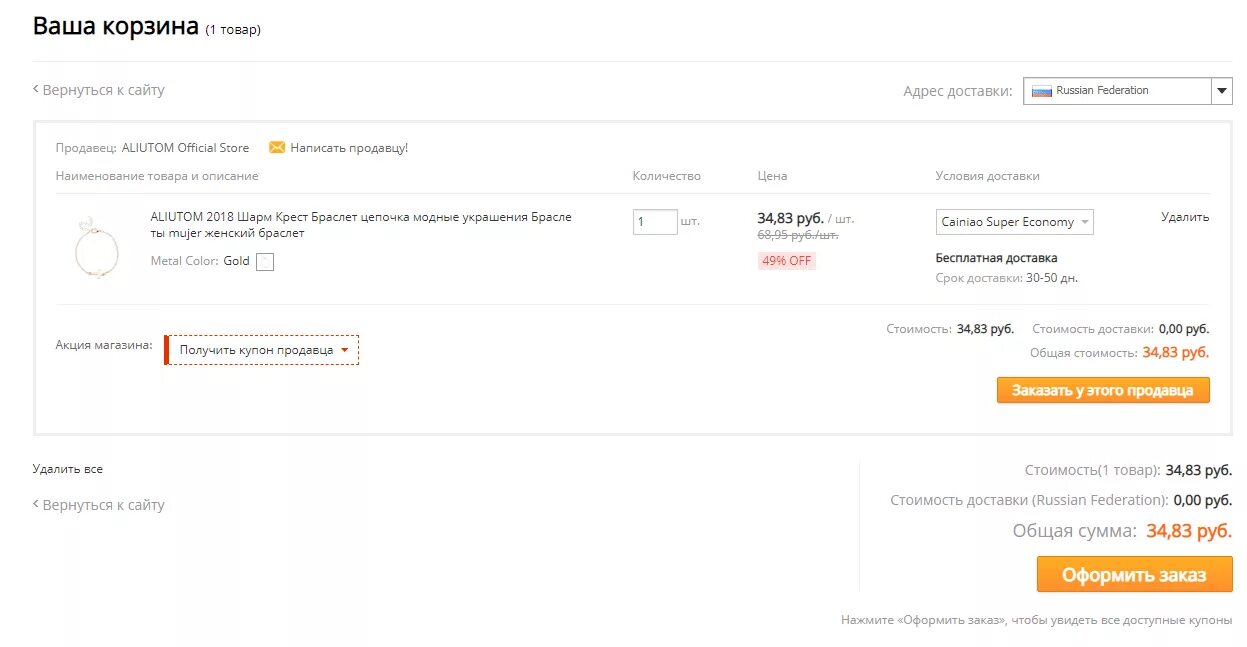Open the bracelet product thumbnail
This screenshot has width=1247, height=647.
click(x=97, y=247)
